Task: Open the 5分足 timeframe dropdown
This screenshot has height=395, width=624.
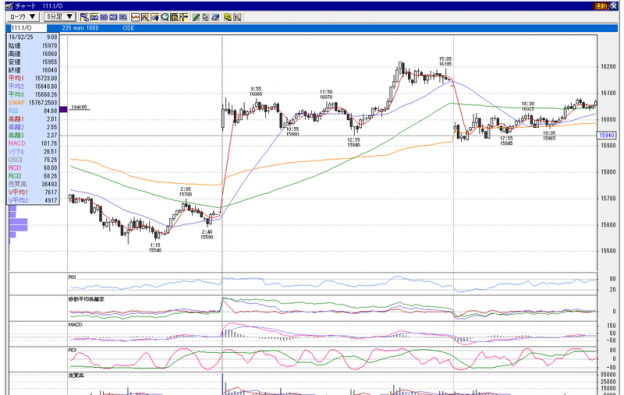Action: (59, 17)
